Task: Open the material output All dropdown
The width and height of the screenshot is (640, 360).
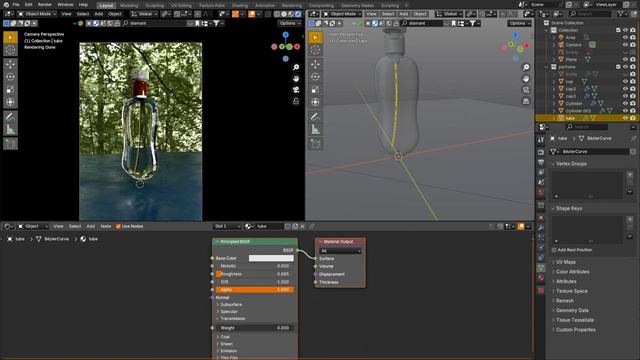Action: point(340,251)
